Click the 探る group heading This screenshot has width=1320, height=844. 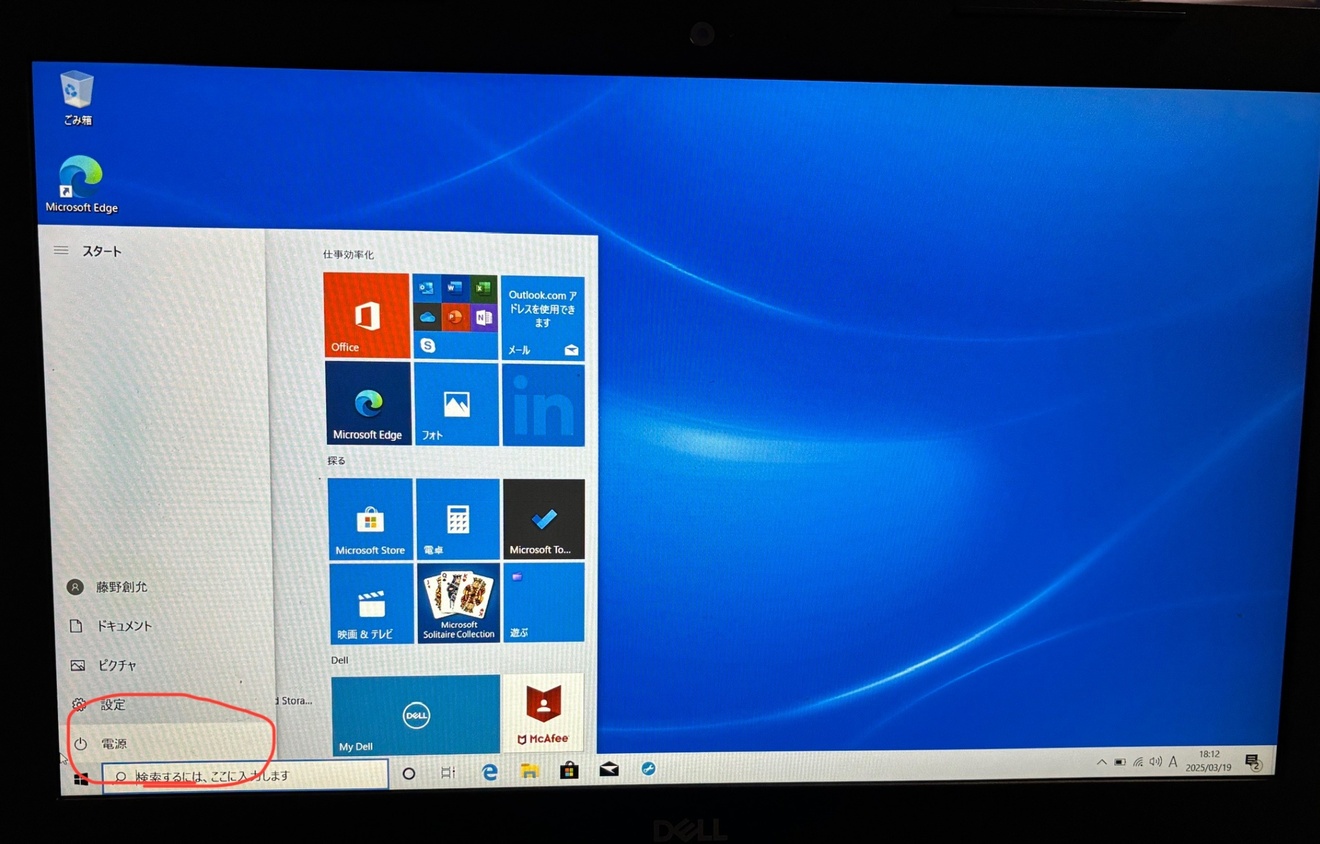coord(336,461)
